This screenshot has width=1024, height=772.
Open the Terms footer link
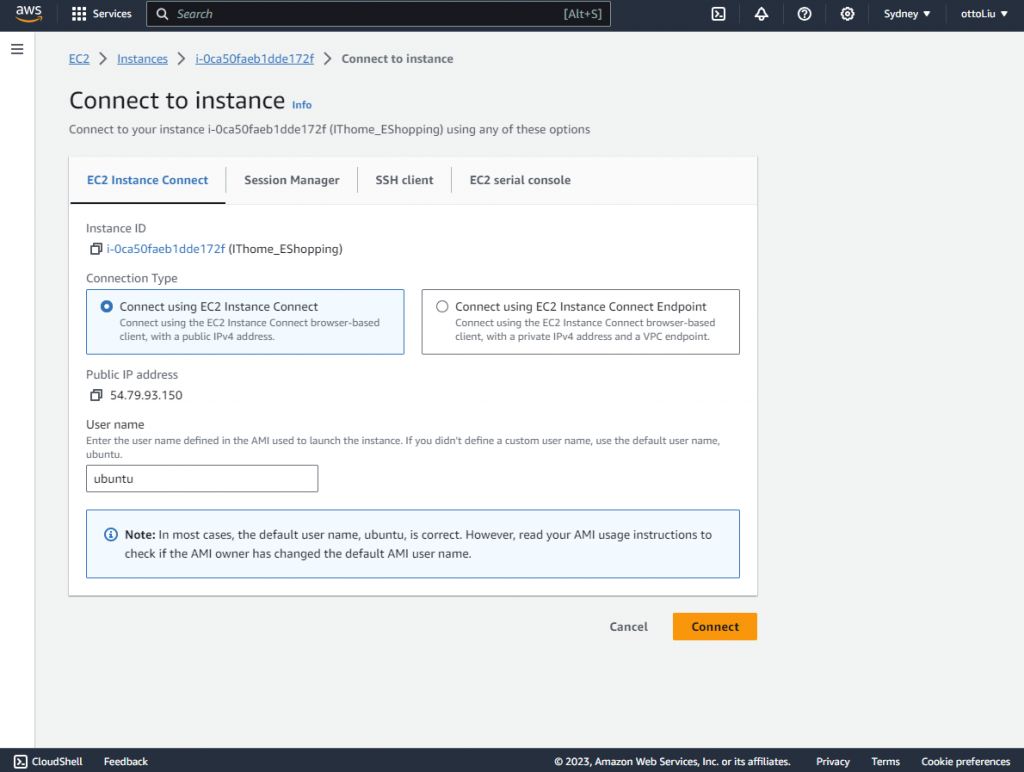coord(886,762)
